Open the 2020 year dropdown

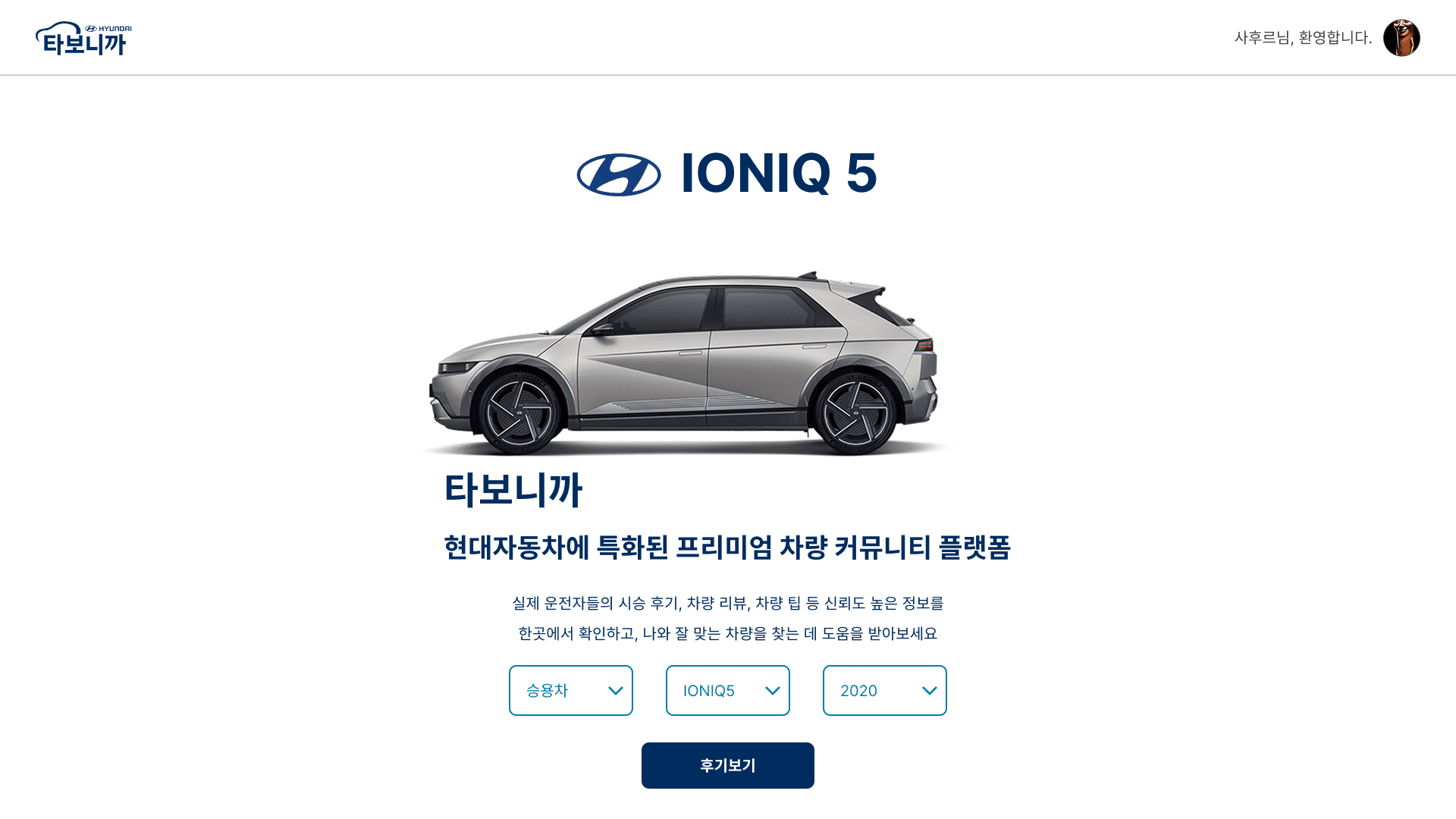click(885, 691)
